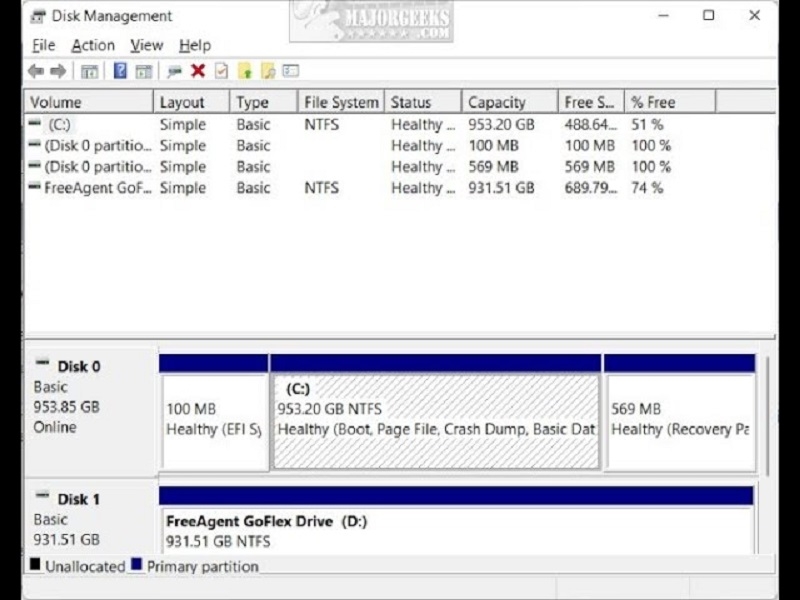The height and width of the screenshot is (600, 800).
Task: Click the Forward arrow in the toolbar
Action: [x=58, y=71]
